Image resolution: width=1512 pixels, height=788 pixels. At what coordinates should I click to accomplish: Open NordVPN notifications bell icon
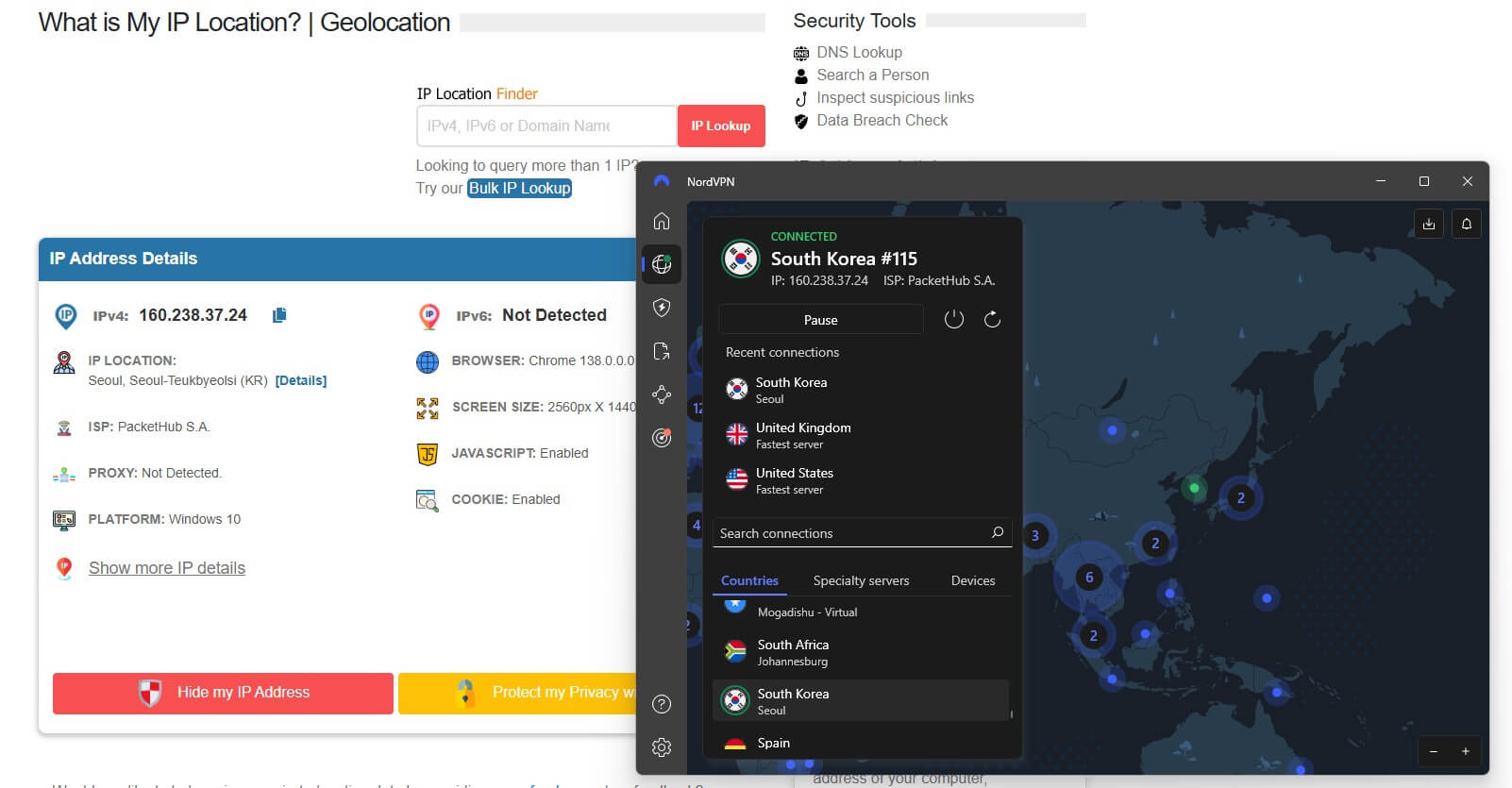pos(1467,224)
